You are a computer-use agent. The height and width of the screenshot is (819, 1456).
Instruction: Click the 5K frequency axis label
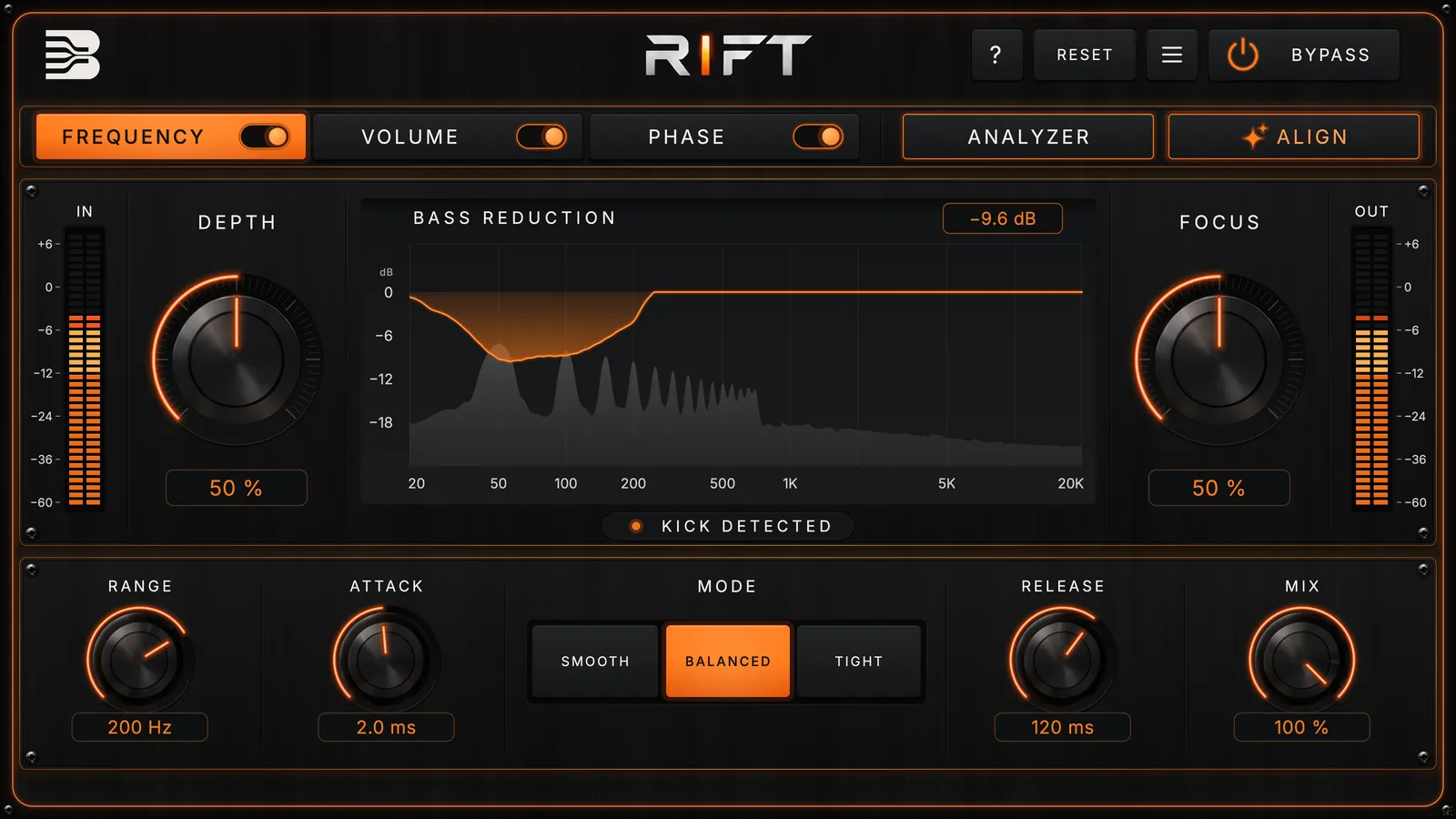[946, 483]
